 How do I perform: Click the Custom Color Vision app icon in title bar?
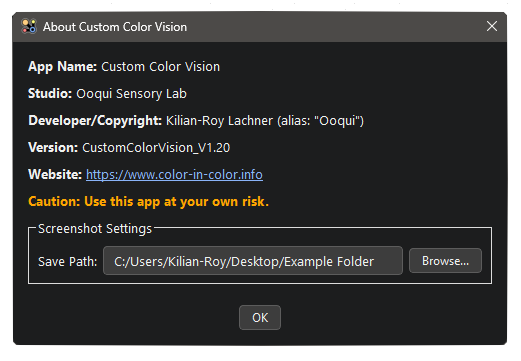(29, 26)
